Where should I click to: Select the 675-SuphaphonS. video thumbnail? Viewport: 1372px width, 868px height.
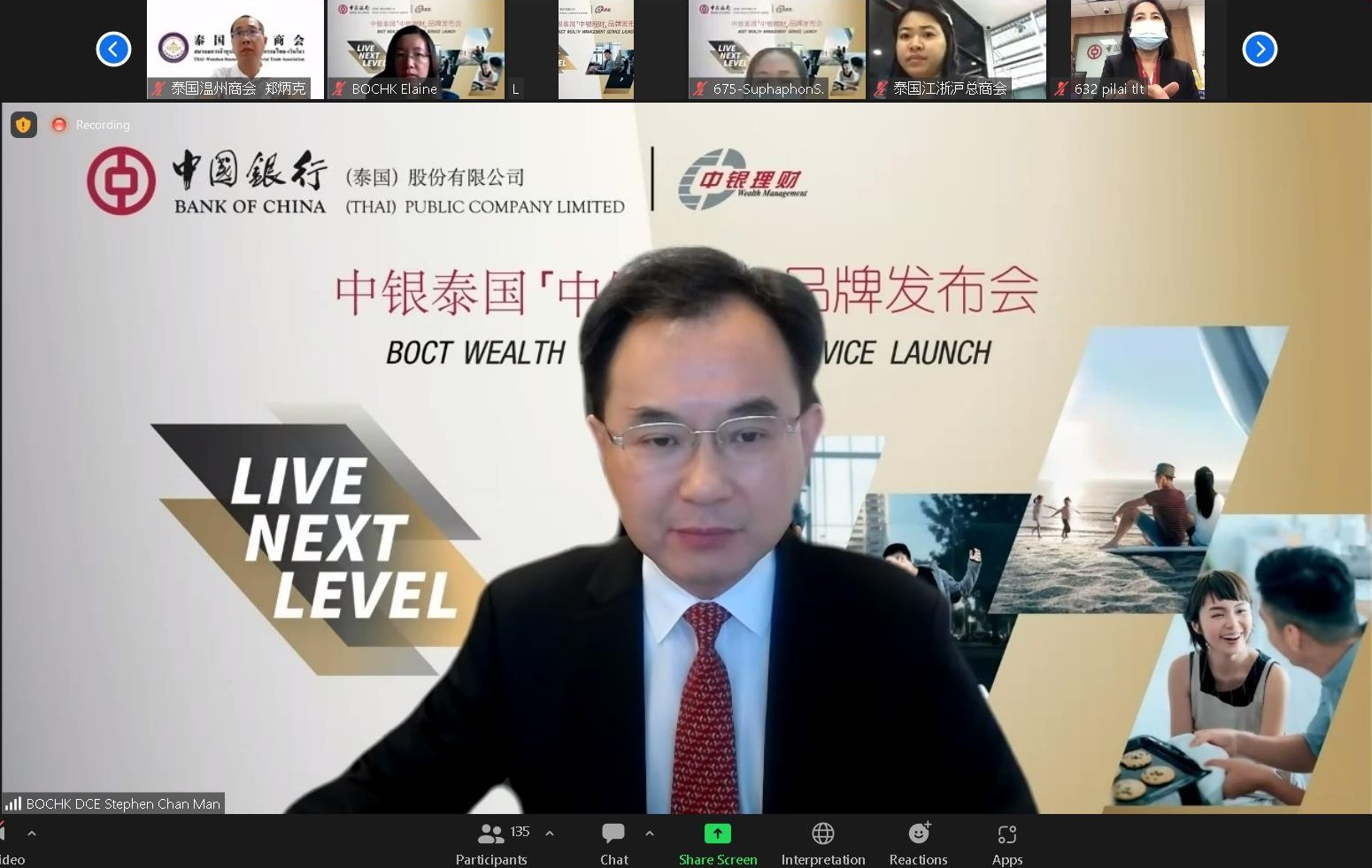tap(777, 50)
